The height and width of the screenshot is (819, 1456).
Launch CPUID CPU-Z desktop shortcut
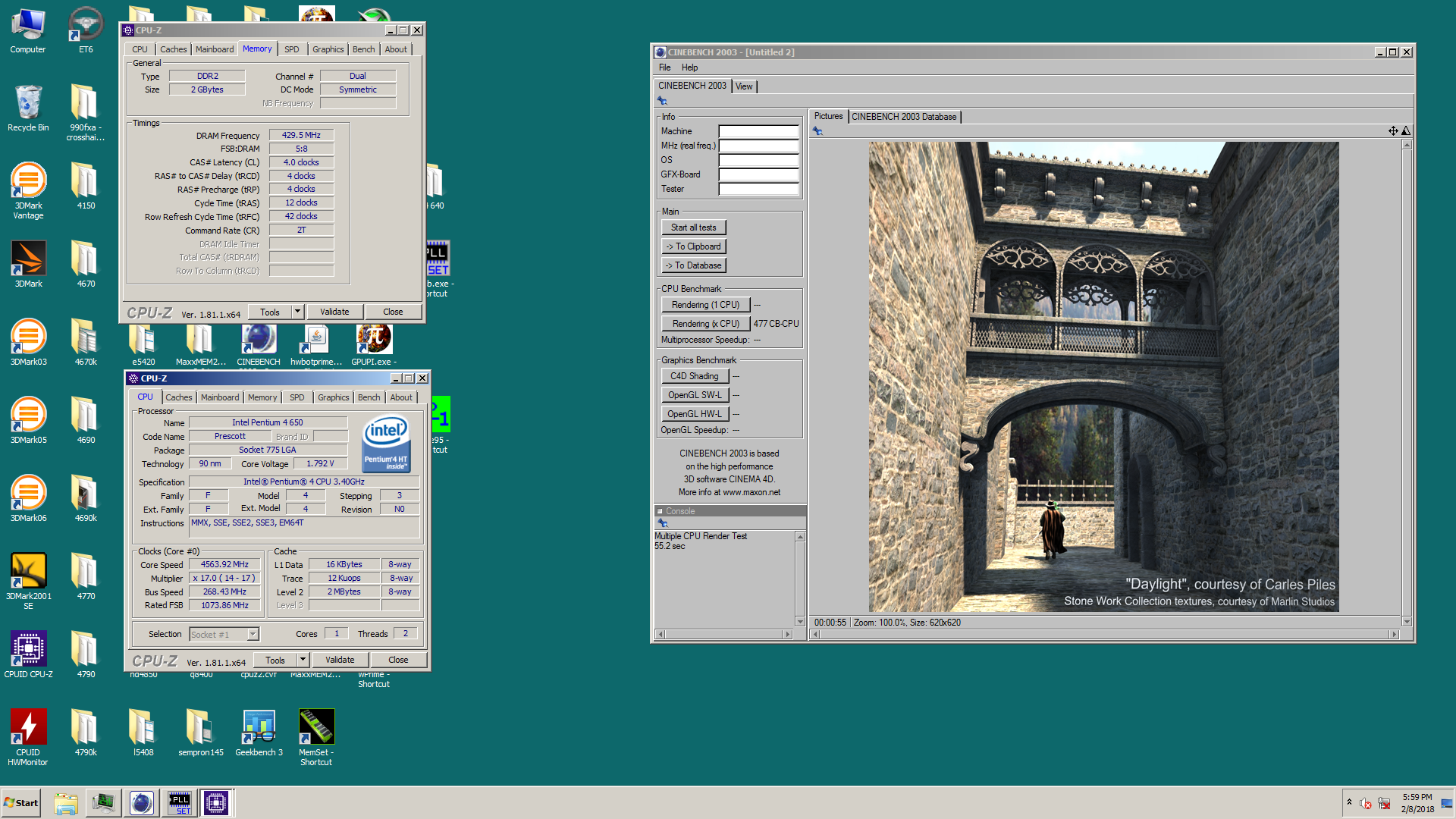click(x=28, y=655)
